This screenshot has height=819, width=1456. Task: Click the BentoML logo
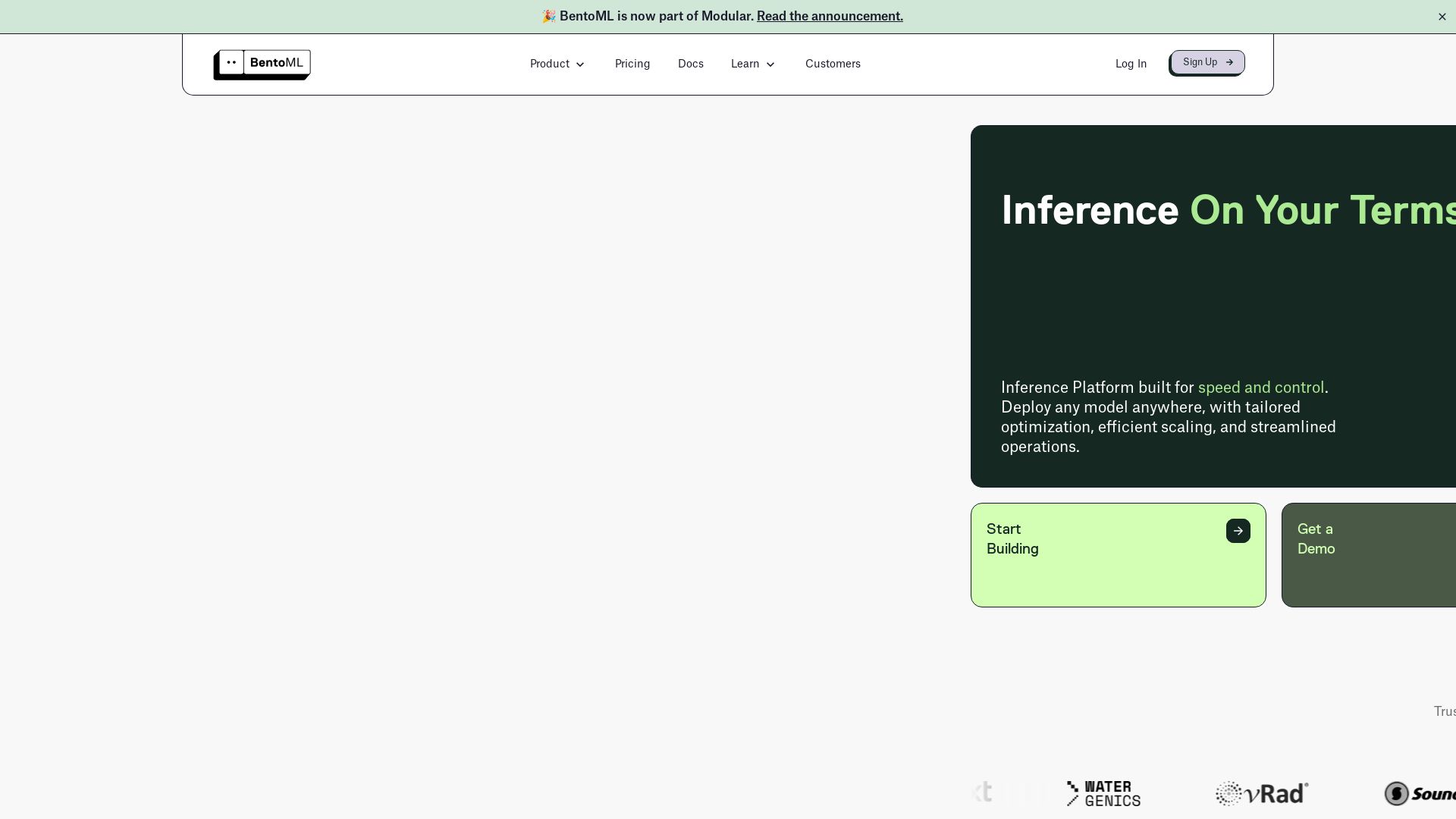pyautogui.click(x=262, y=64)
